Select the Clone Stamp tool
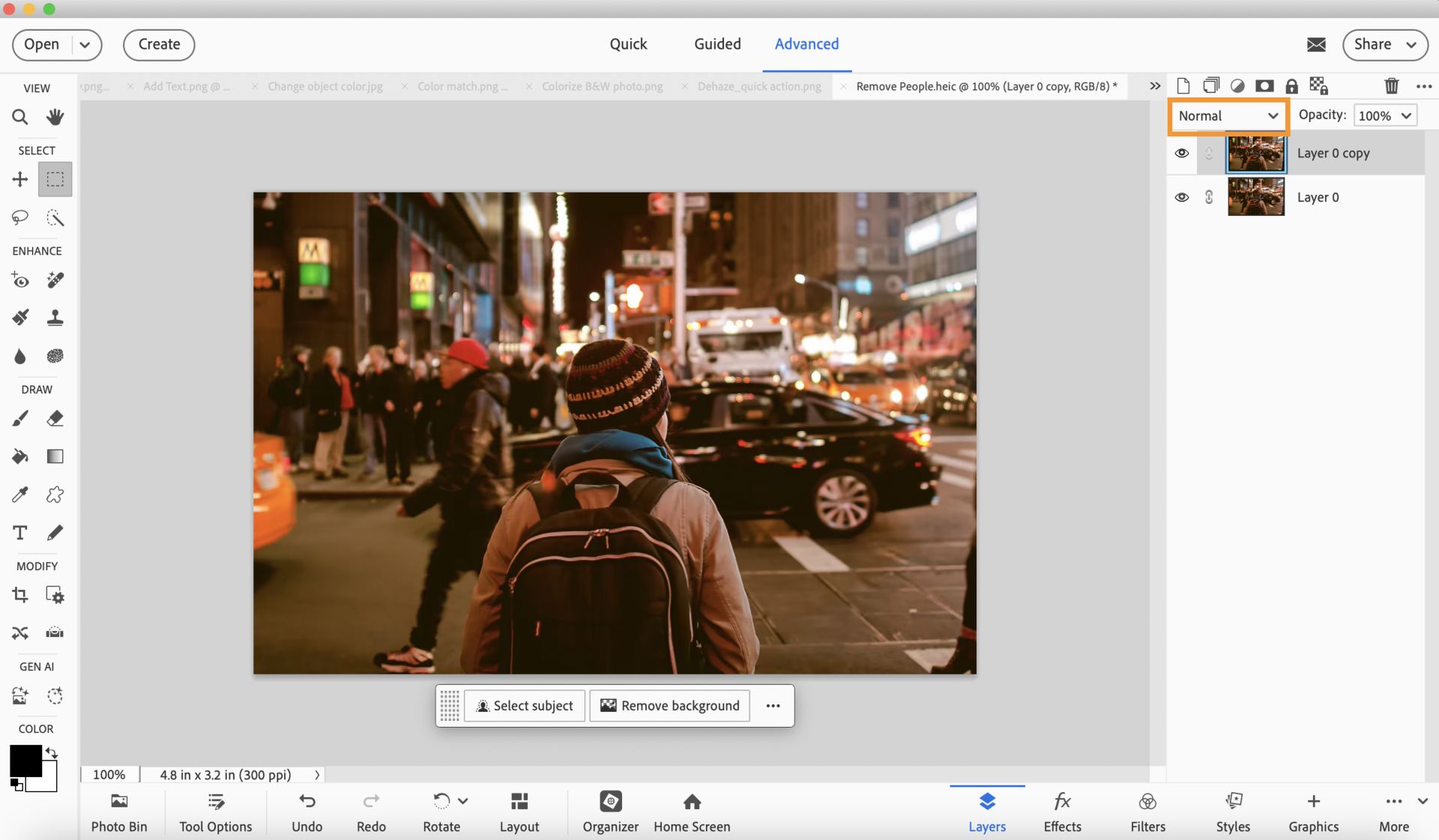Screen dimensions: 1439x840 [x=55, y=318]
